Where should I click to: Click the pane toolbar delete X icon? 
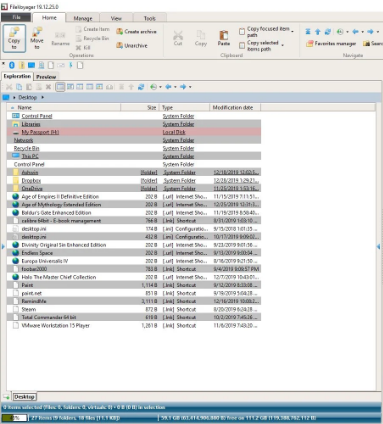click(48, 87)
